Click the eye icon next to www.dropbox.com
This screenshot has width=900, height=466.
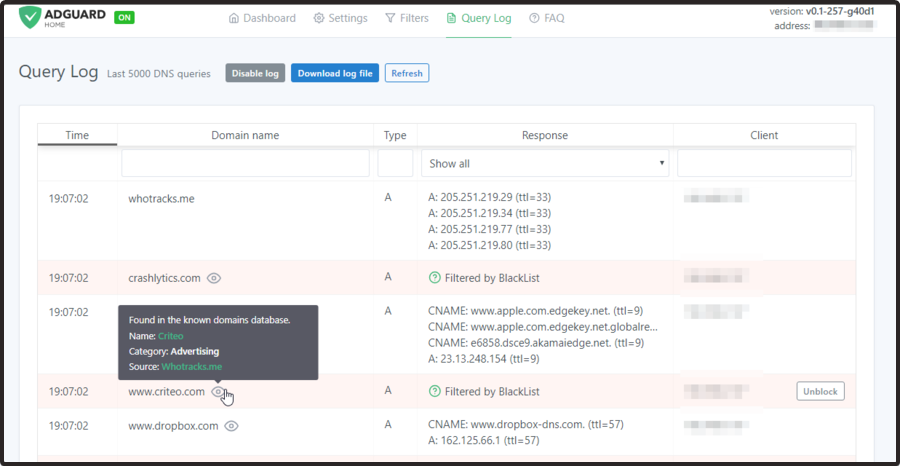coord(231,426)
